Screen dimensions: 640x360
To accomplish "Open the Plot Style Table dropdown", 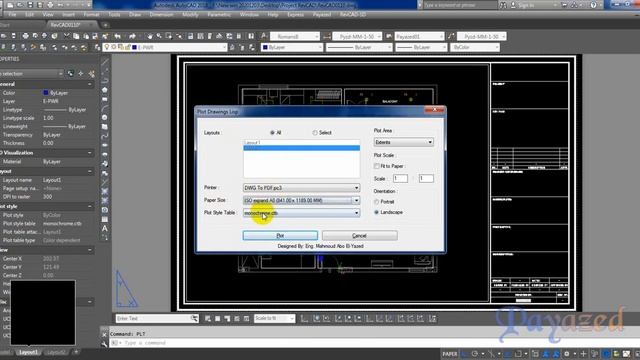I will (301, 213).
